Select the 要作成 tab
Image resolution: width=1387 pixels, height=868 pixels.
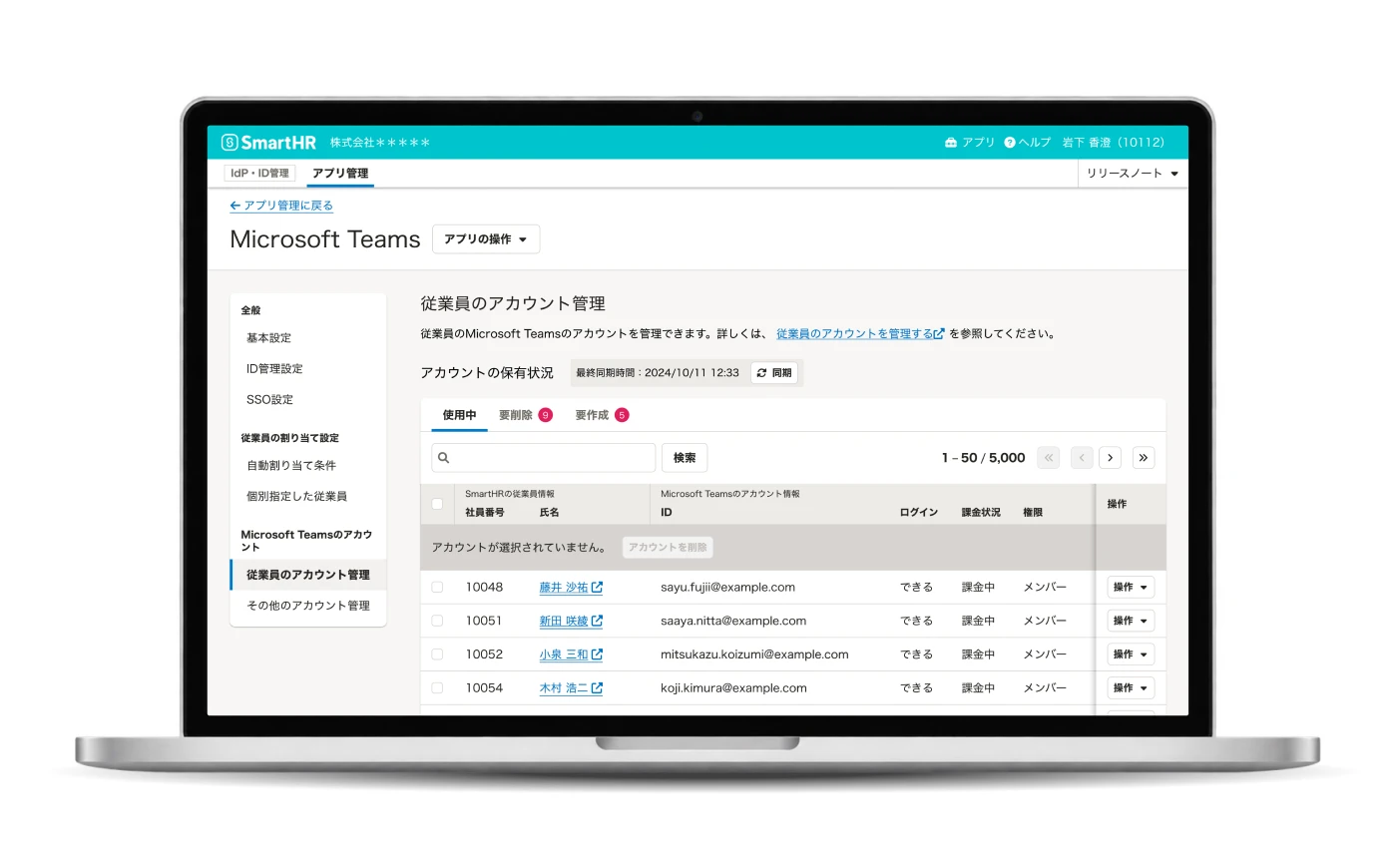pos(602,415)
